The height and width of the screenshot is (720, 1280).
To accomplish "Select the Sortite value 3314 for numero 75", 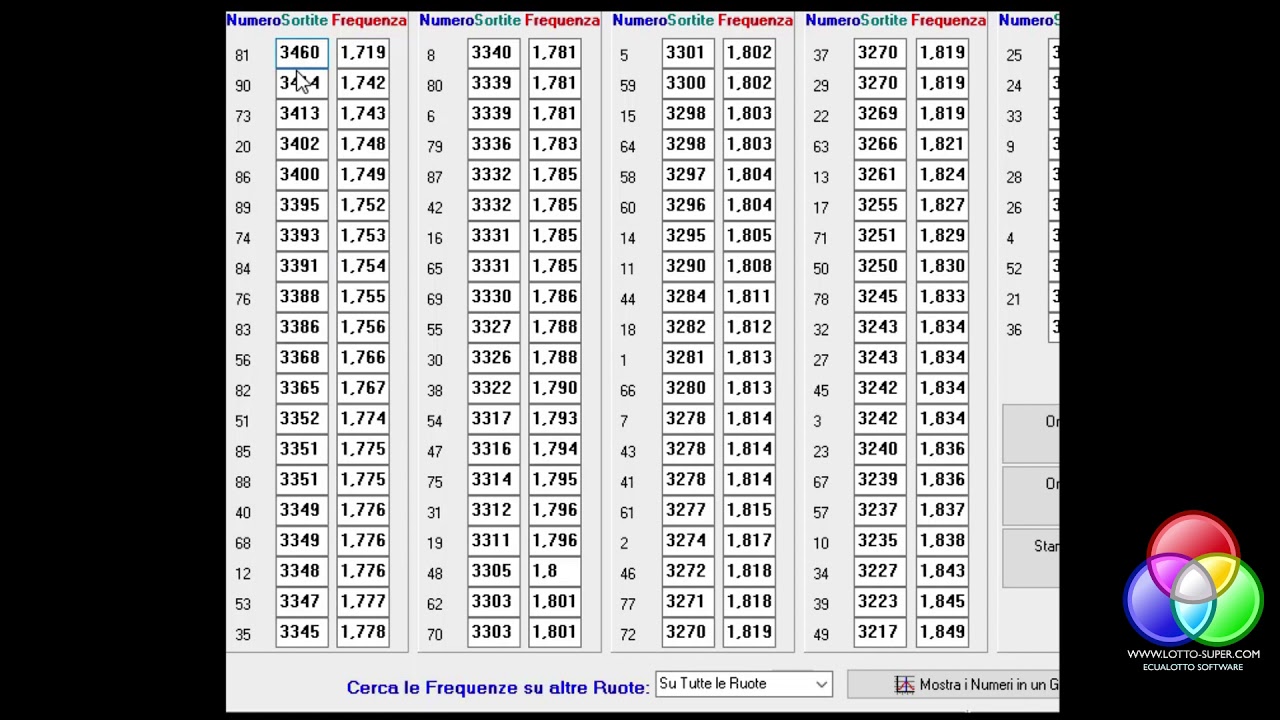I will (x=494, y=480).
